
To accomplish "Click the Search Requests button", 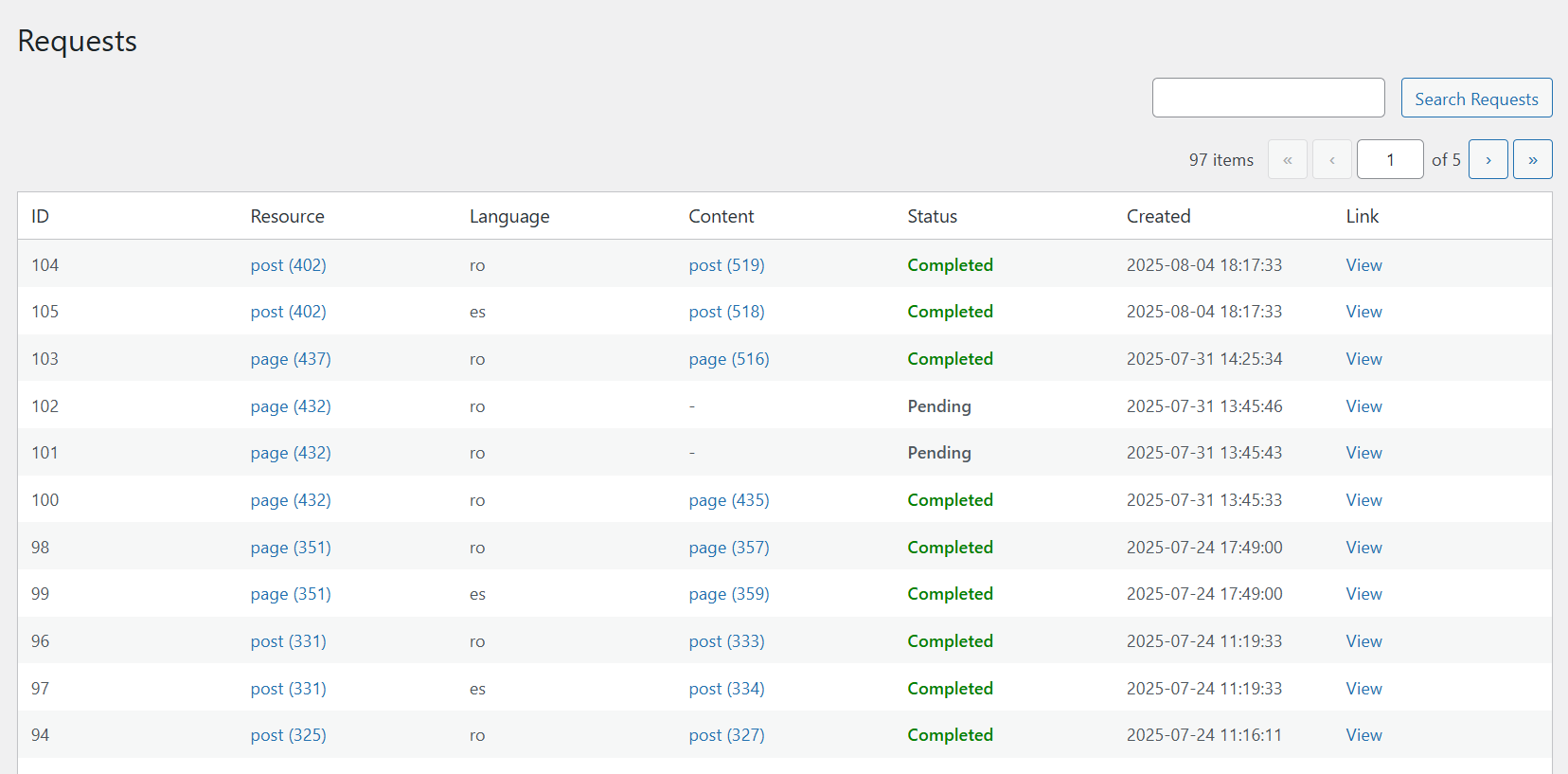I will [x=1476, y=99].
